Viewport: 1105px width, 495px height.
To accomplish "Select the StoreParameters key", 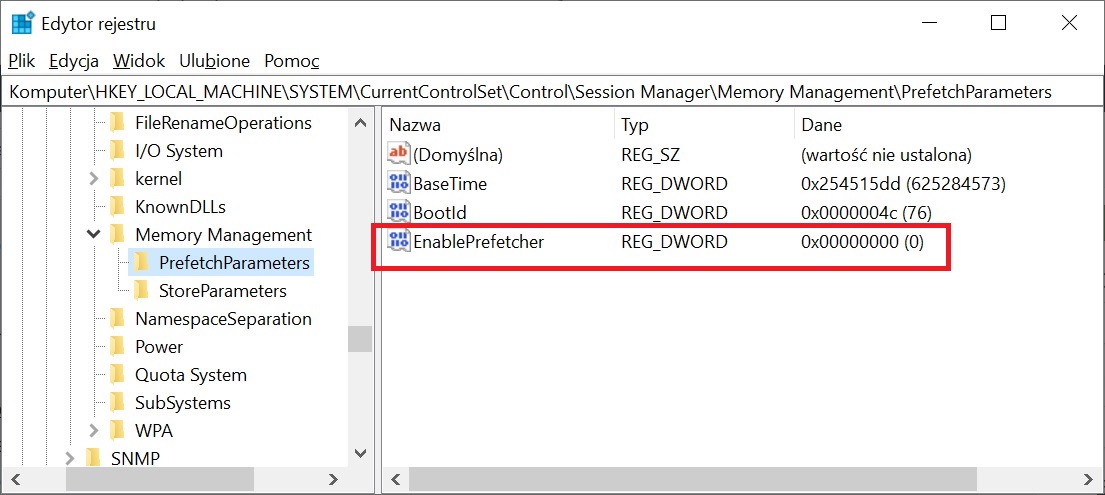I will click(223, 291).
